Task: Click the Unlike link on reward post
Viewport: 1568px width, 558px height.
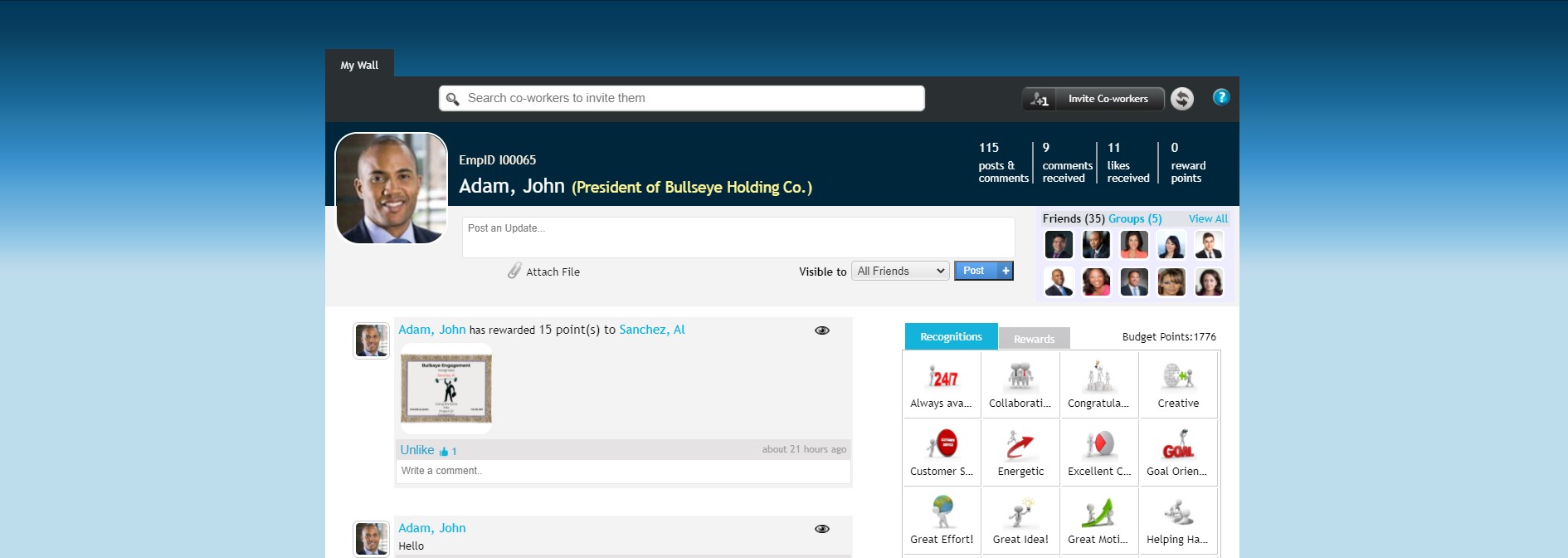Action: [x=417, y=449]
